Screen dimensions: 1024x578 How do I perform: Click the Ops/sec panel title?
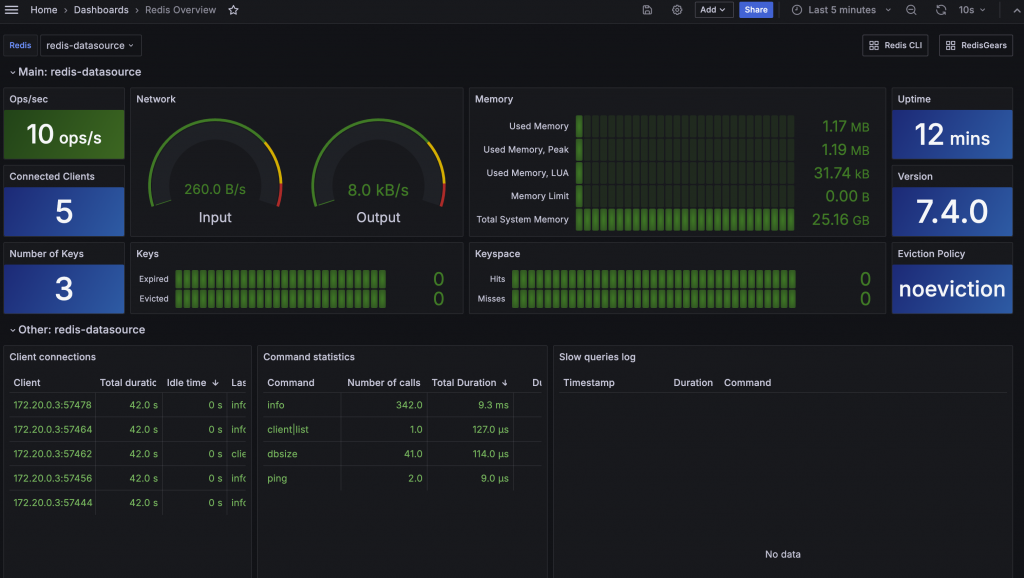point(29,99)
